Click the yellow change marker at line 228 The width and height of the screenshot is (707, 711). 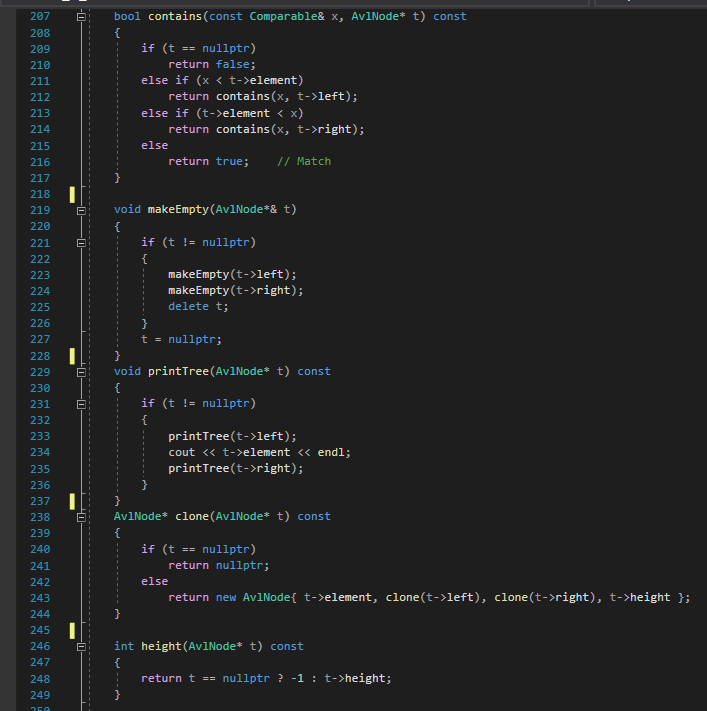click(72, 356)
